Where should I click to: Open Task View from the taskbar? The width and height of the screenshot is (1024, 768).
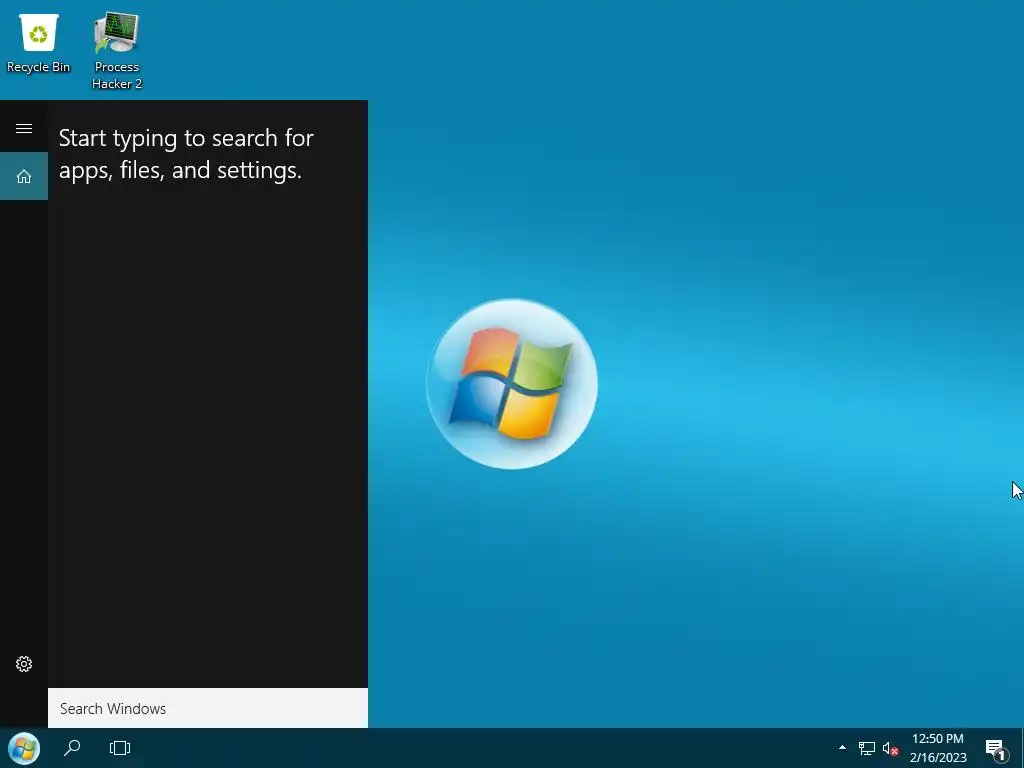pos(120,748)
